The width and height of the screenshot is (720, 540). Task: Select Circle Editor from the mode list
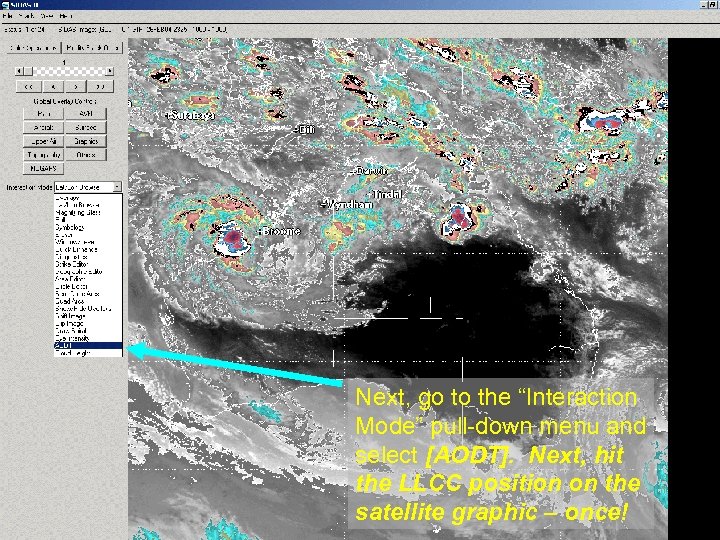tap(88, 287)
